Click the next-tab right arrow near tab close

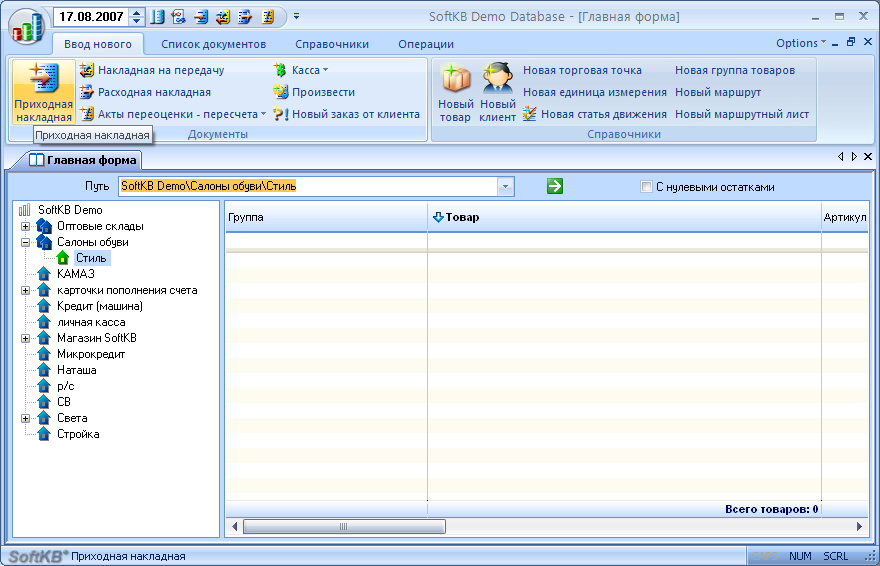(x=854, y=157)
